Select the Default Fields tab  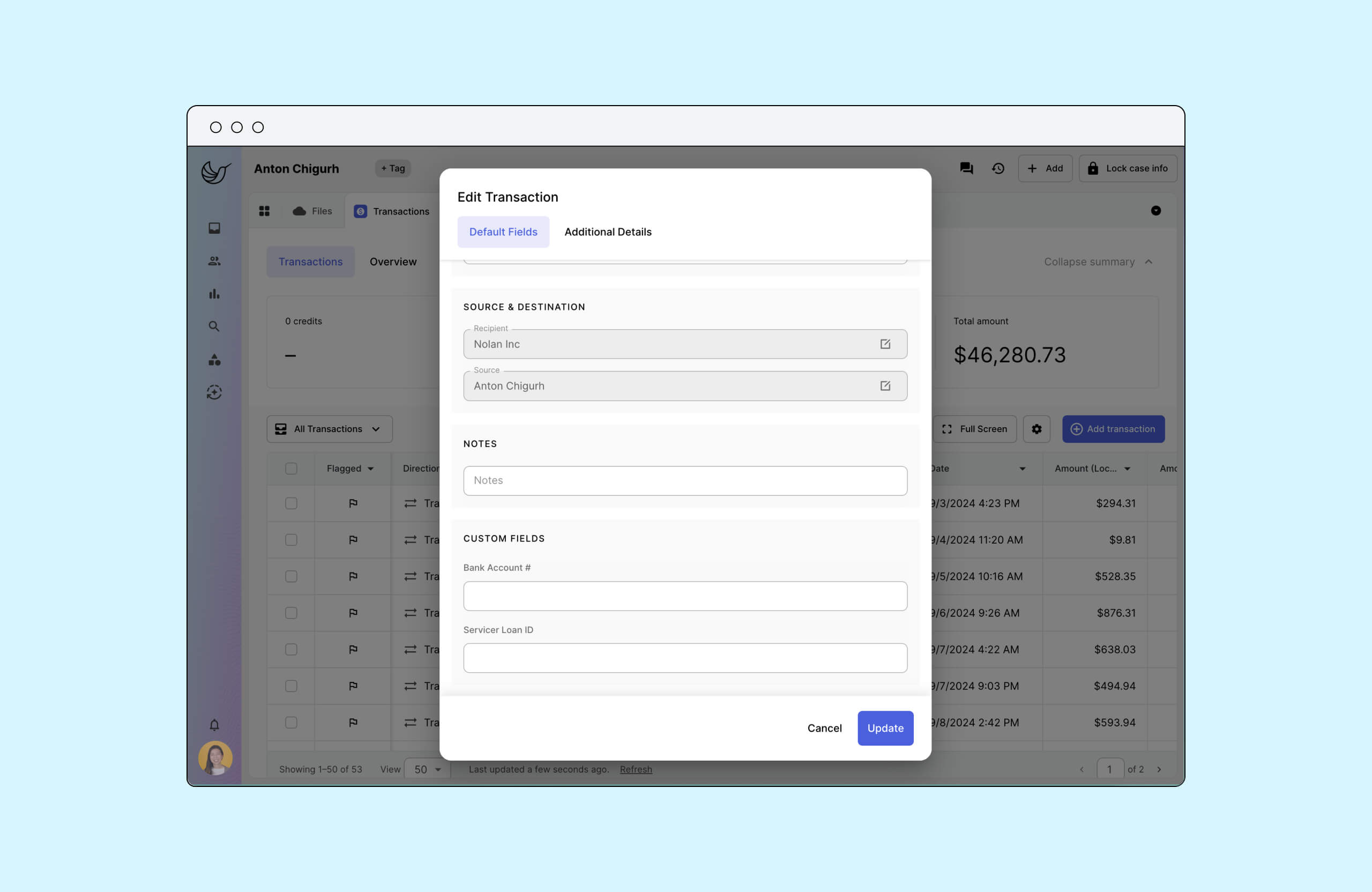(x=503, y=232)
